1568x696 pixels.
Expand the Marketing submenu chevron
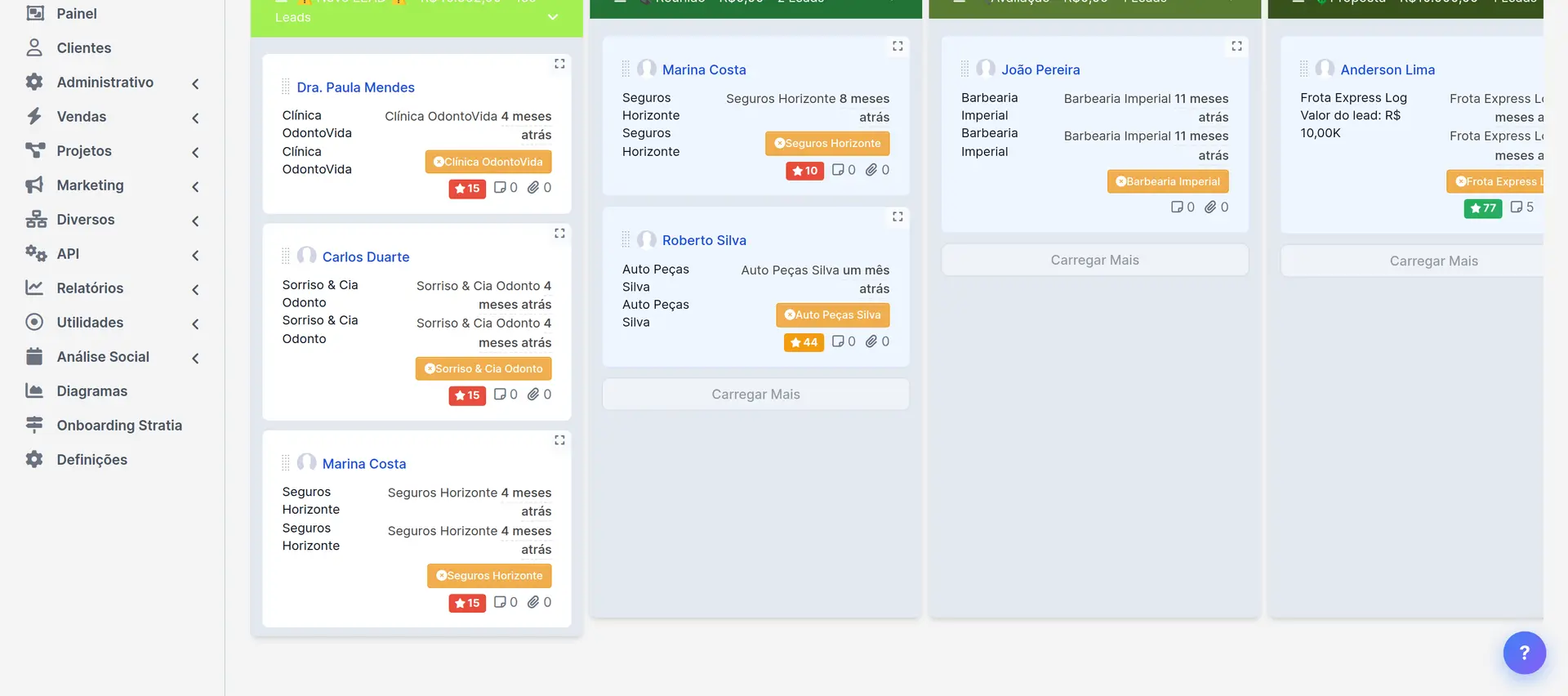coord(195,186)
